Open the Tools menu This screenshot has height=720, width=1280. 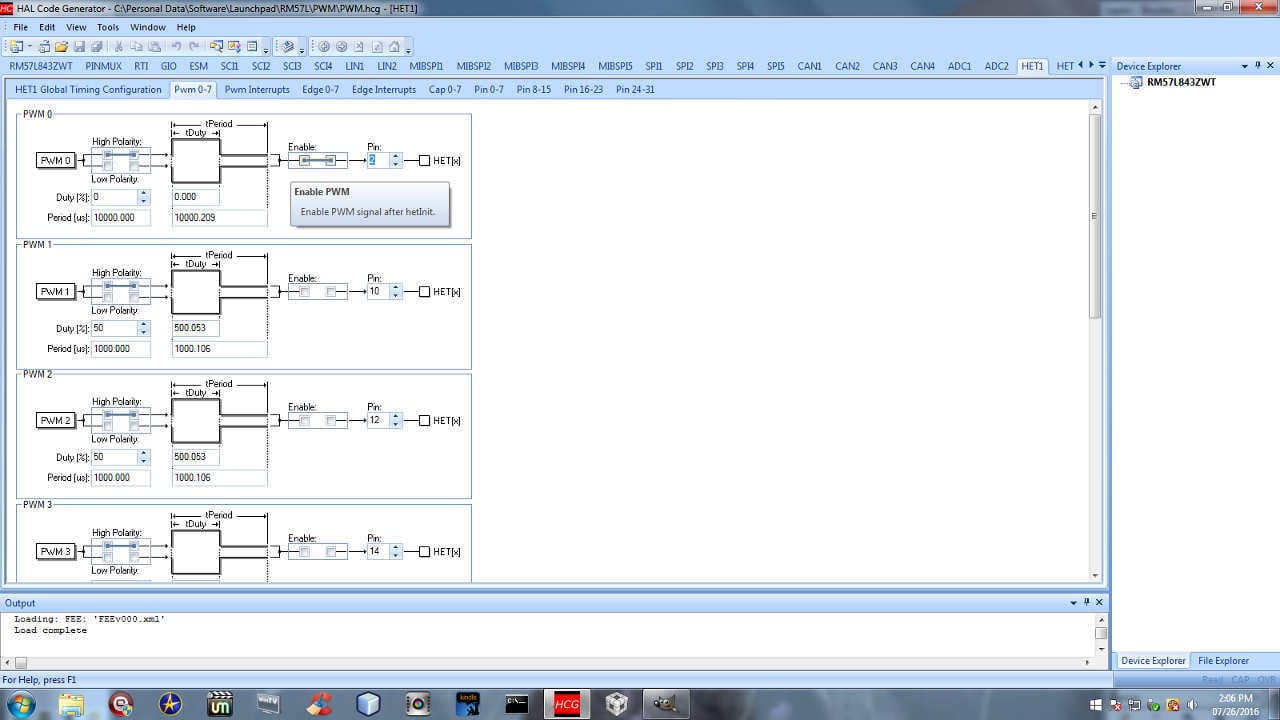[108, 27]
